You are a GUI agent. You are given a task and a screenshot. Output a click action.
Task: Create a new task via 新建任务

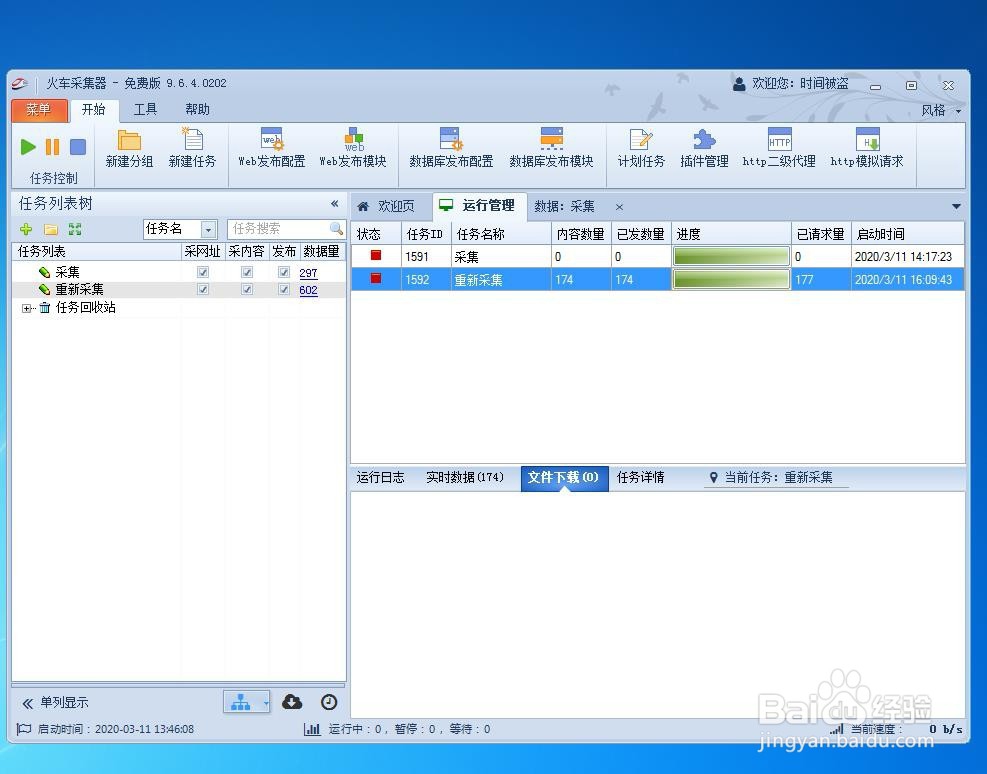192,149
